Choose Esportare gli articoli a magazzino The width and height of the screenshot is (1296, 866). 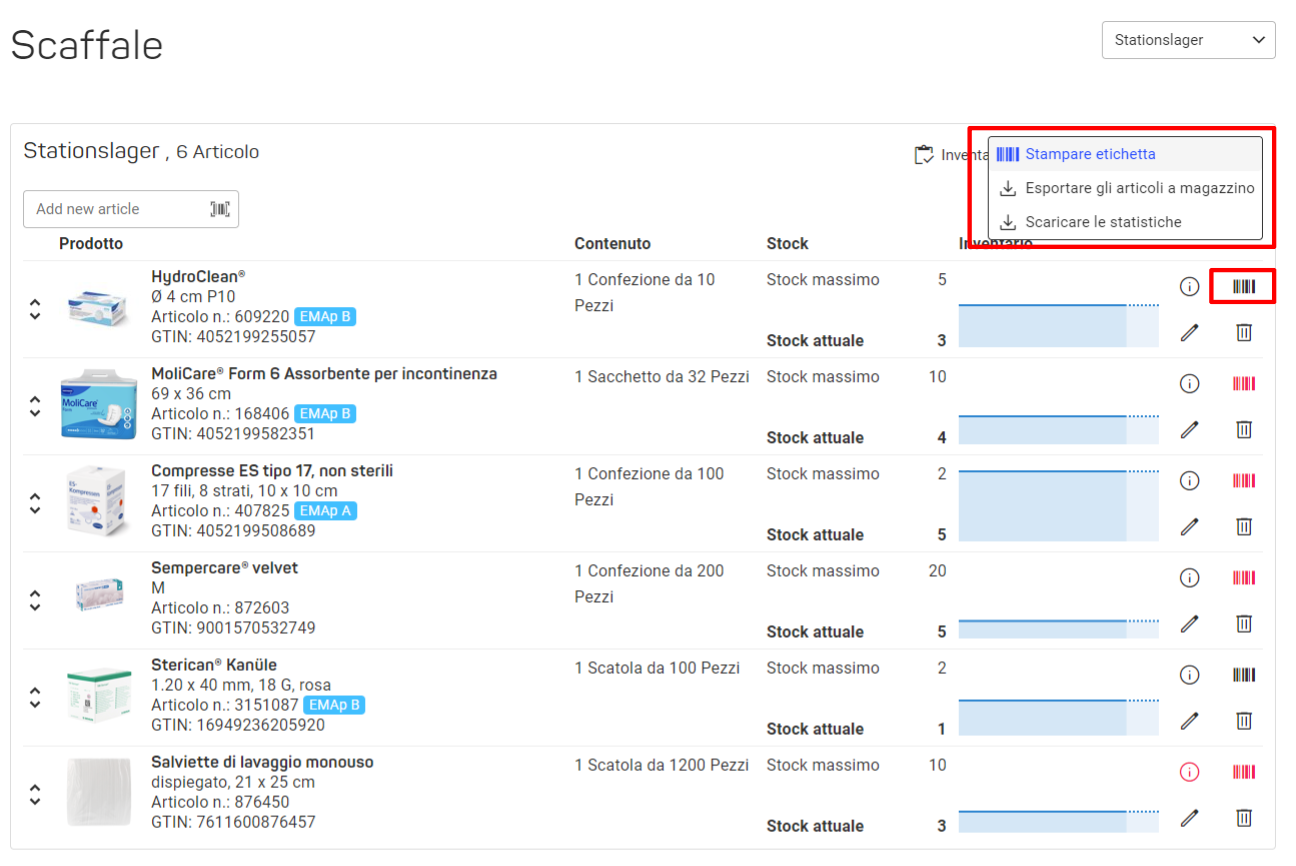pyautogui.click(x=1125, y=188)
